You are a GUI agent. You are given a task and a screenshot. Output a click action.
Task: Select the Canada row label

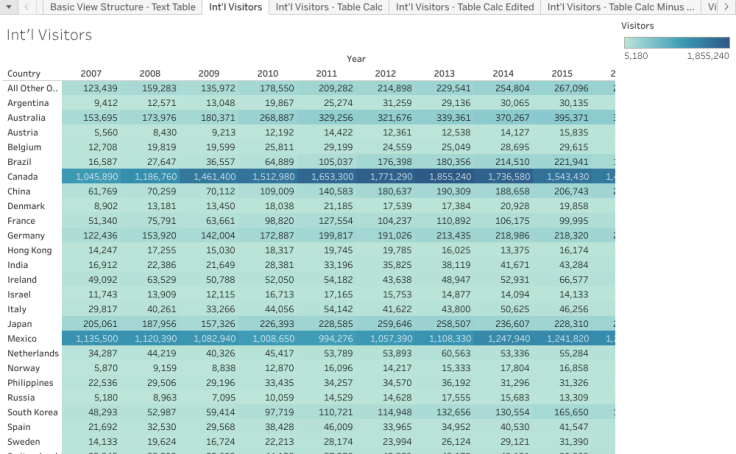(x=23, y=177)
